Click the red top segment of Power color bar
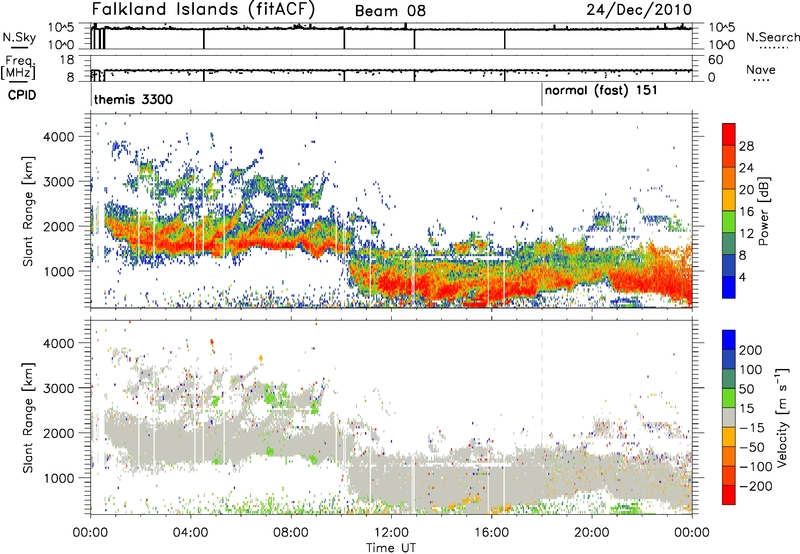This screenshot has height=554, width=800. click(x=729, y=134)
